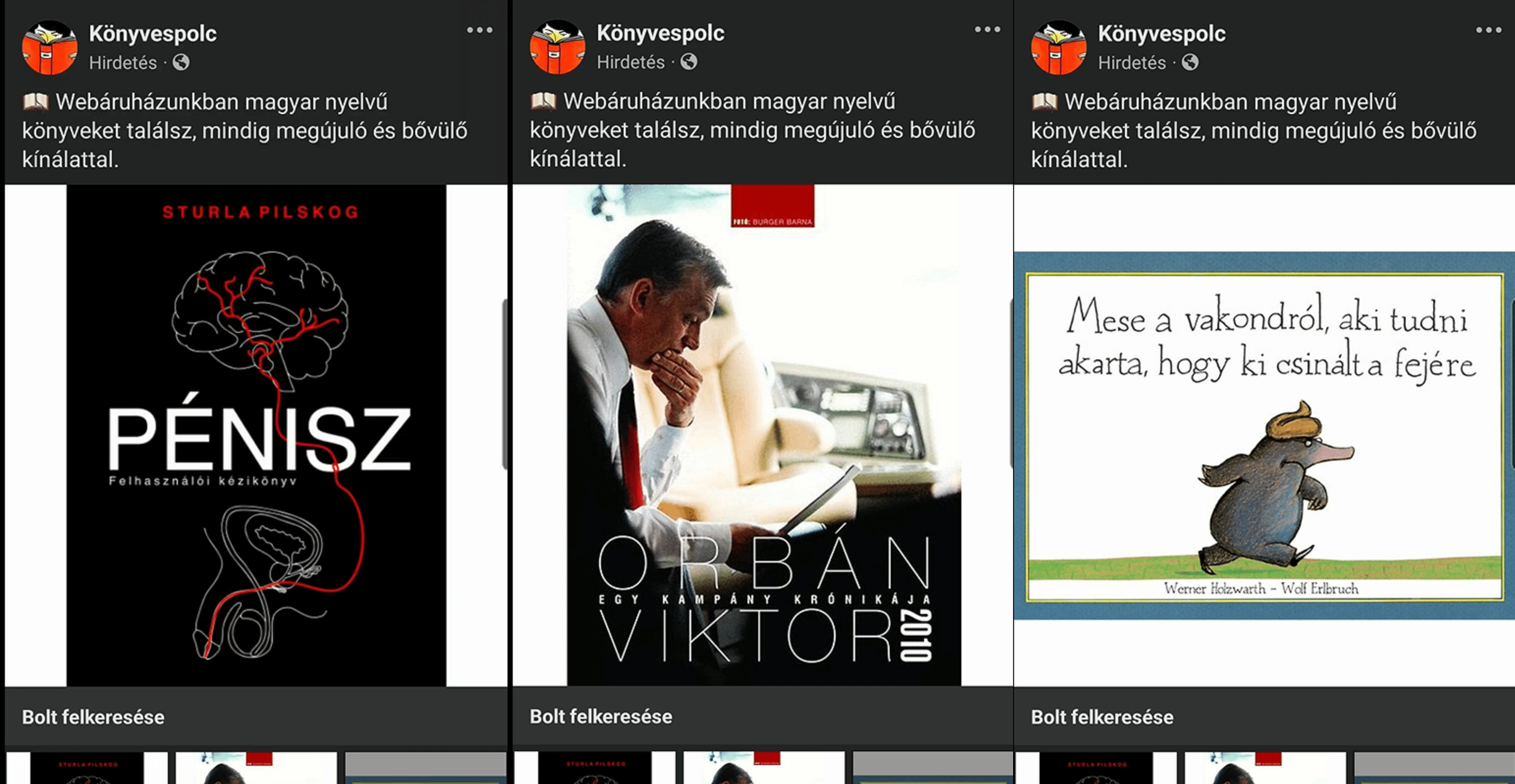
Task: Click the Hirdetés label in the Orbán Viktor ad
Action: point(631,62)
